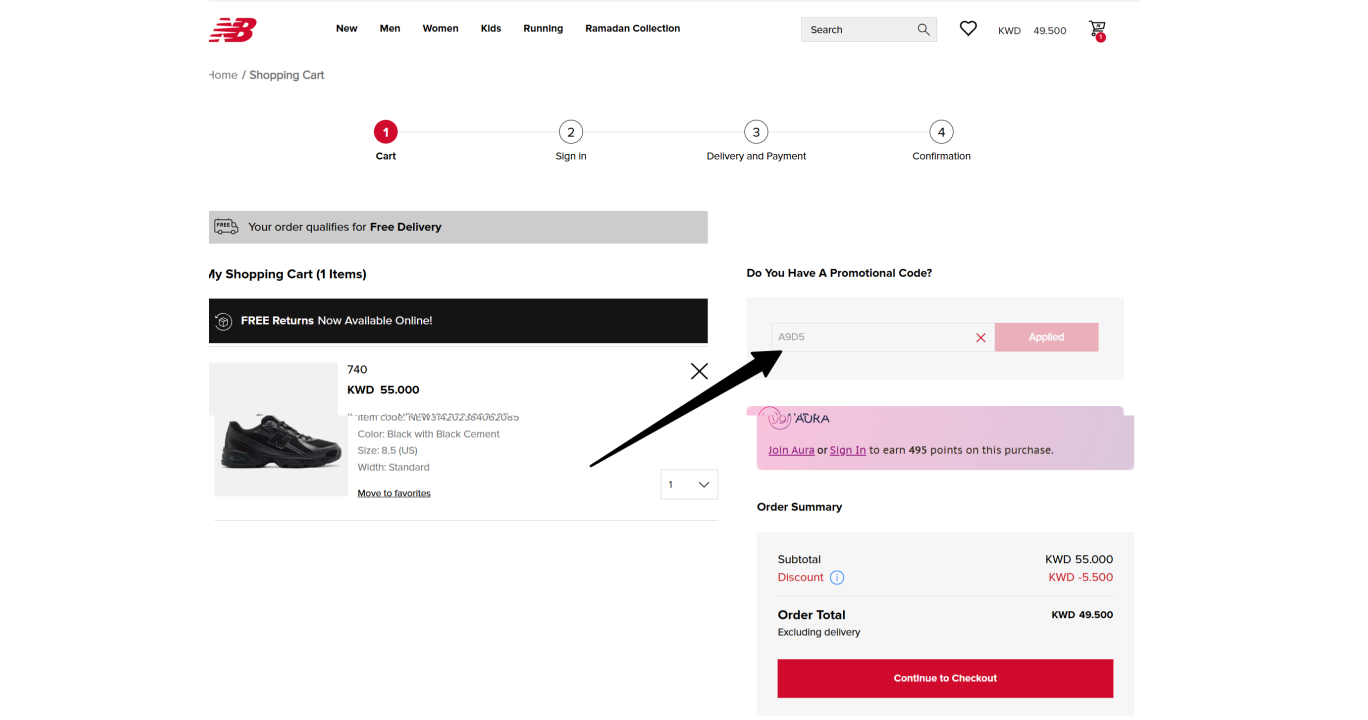Open the Running menu

coord(543,29)
